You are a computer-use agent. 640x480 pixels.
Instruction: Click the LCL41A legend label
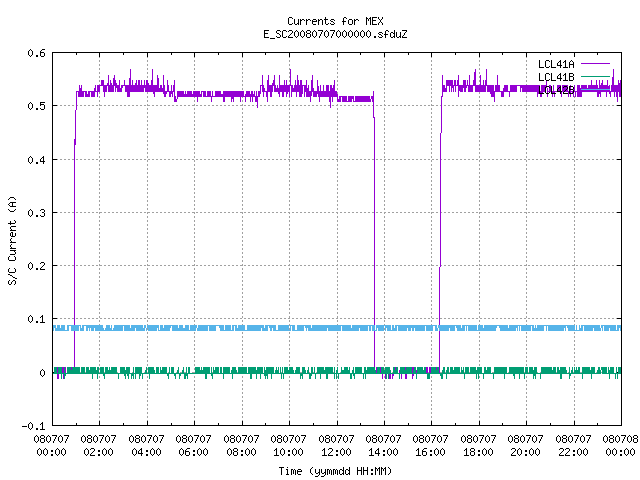tap(556, 64)
